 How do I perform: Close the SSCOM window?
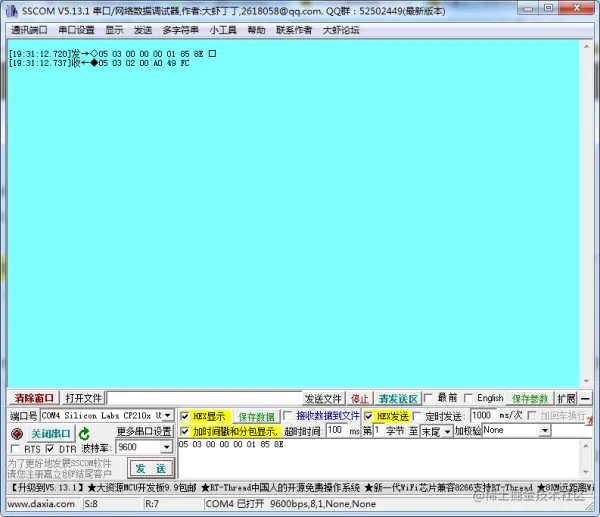pos(577,8)
